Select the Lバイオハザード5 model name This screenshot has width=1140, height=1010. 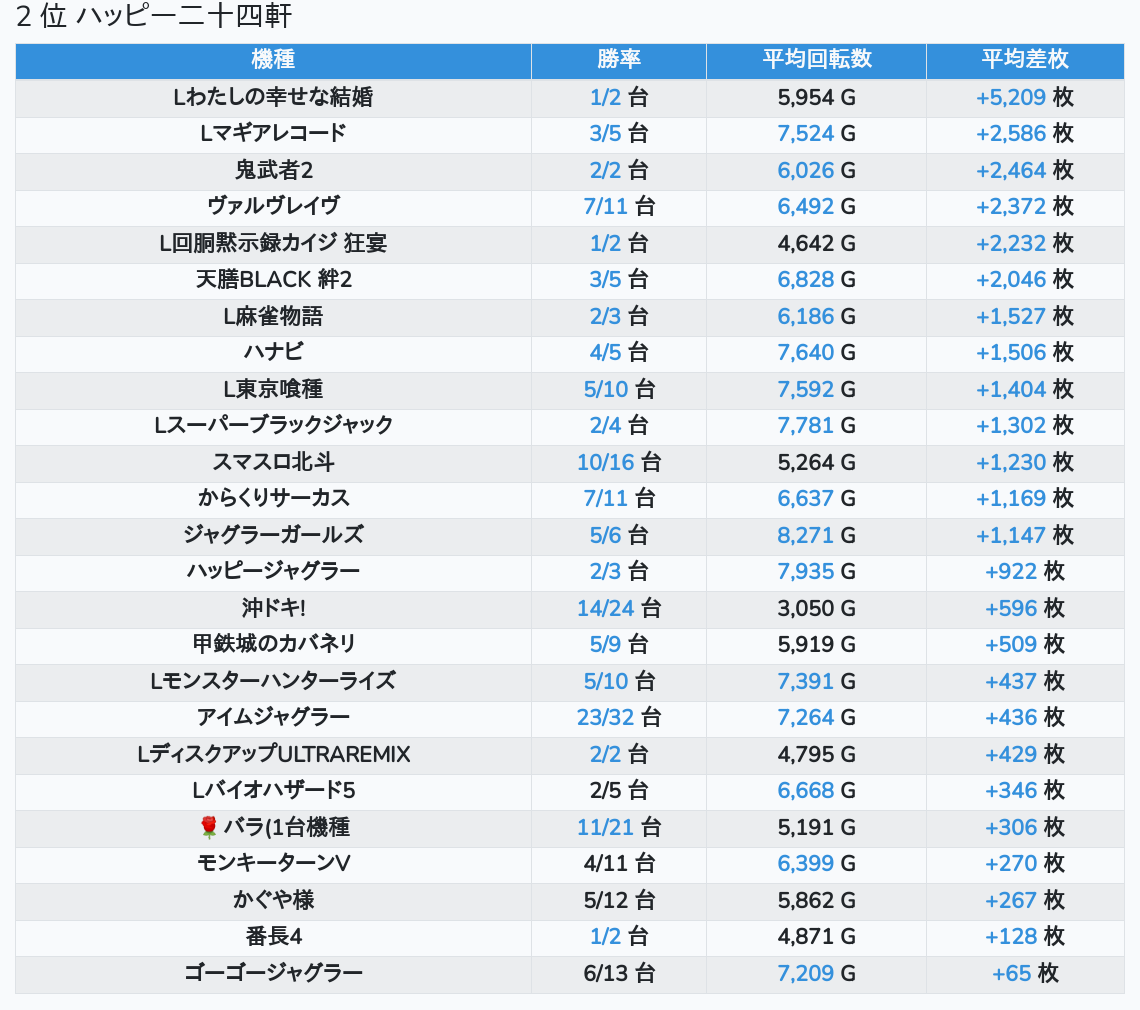273,790
